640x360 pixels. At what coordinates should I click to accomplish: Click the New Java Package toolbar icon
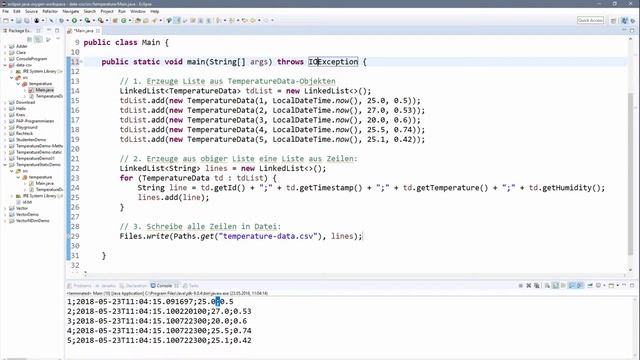pyautogui.click(x=115, y=20)
